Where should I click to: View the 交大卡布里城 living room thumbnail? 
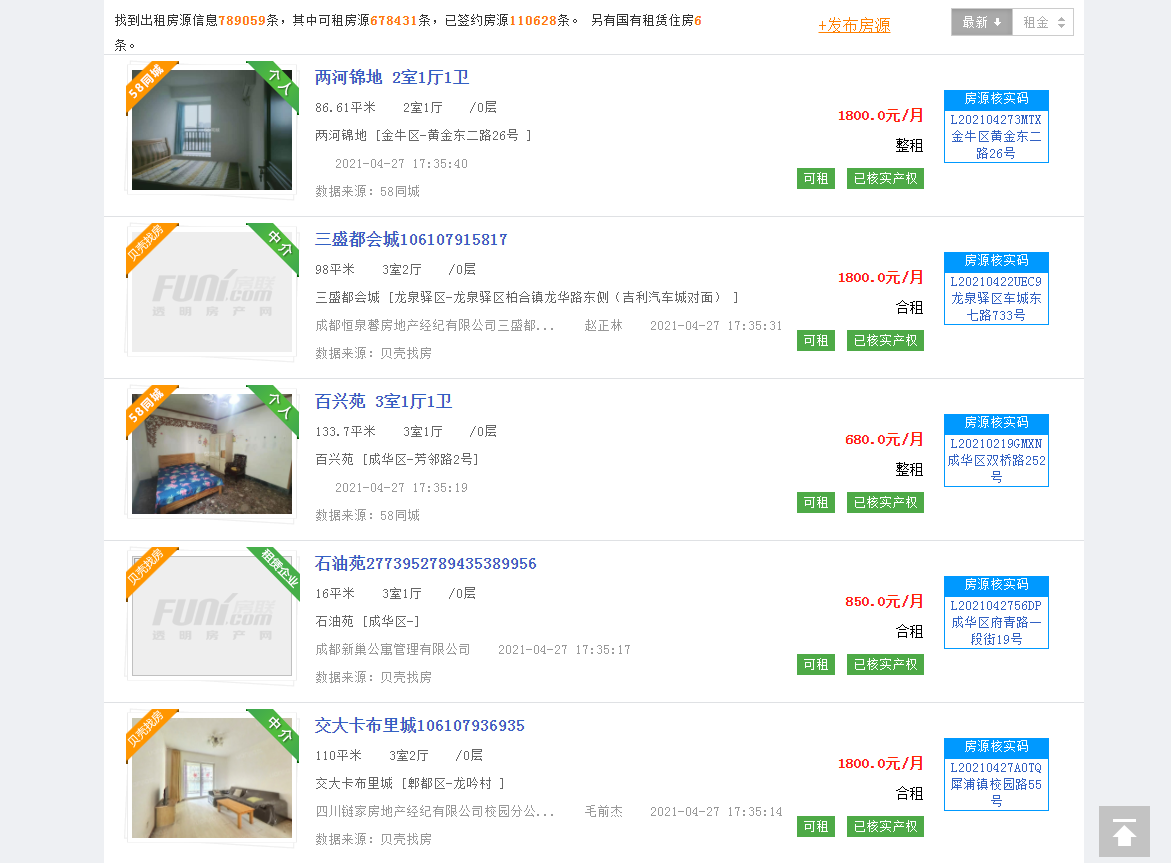pos(212,778)
